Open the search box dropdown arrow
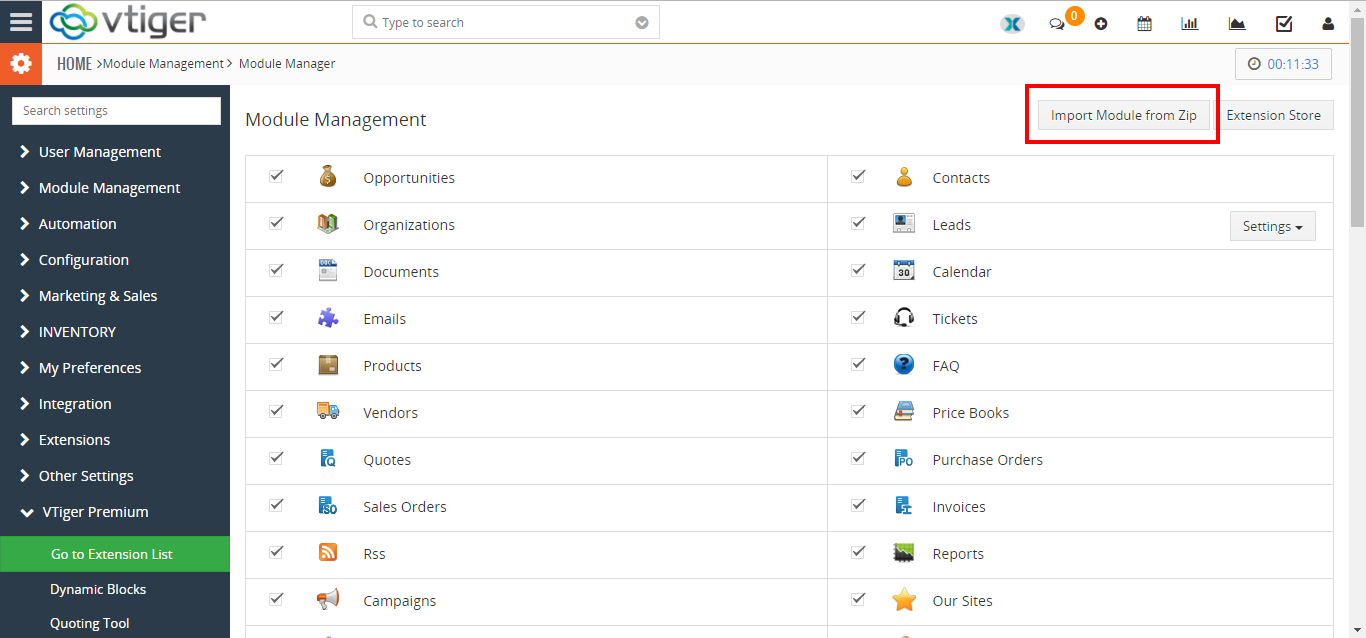 pyautogui.click(x=642, y=23)
